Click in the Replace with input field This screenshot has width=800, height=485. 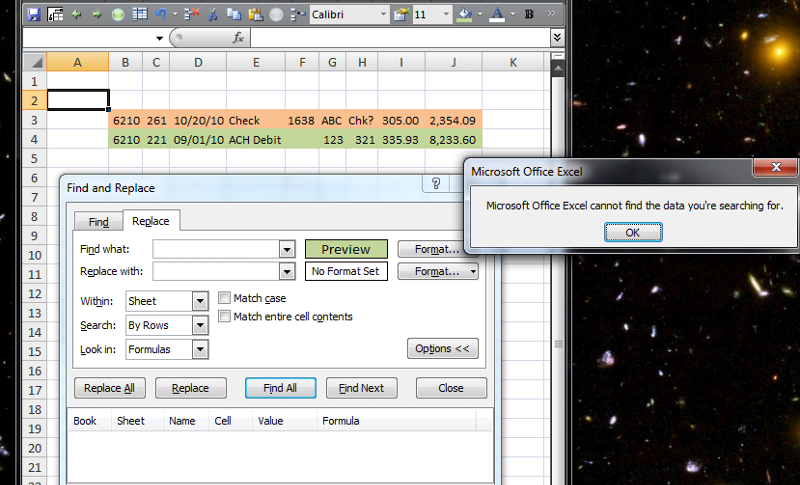click(x=216, y=271)
